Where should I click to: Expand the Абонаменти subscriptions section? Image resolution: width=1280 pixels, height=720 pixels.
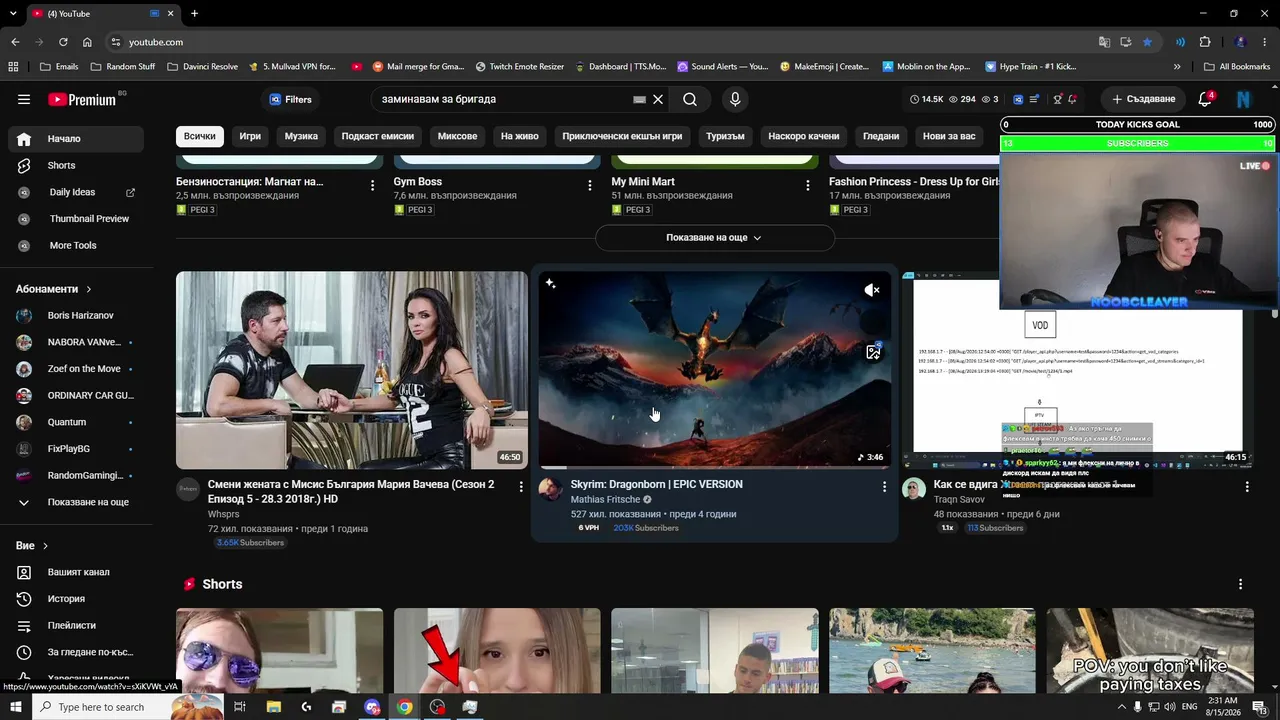tap(54, 289)
